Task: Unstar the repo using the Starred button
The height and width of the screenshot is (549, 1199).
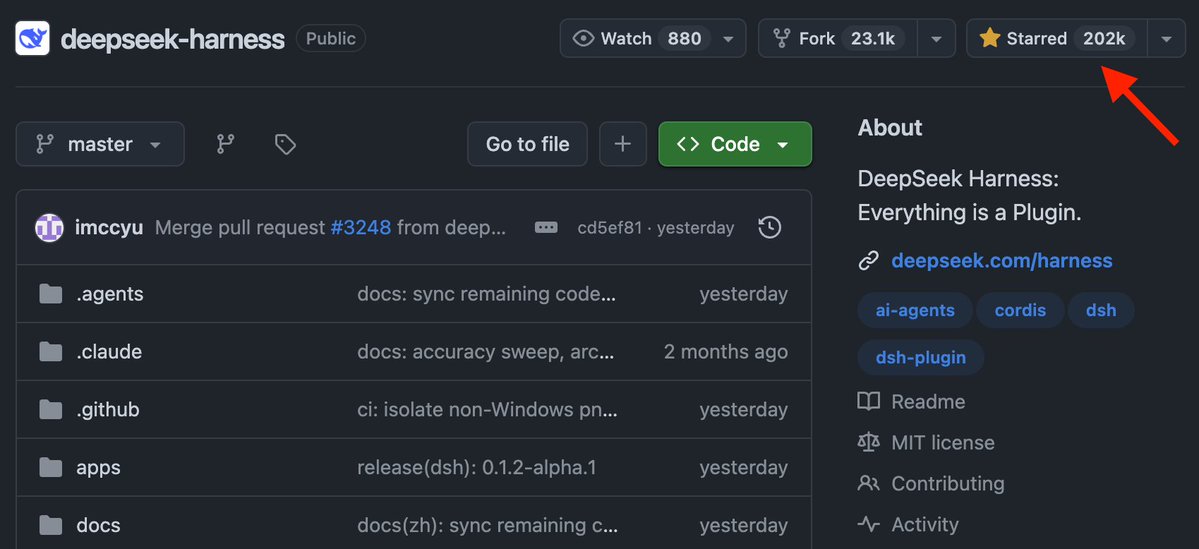Action: pos(1056,38)
